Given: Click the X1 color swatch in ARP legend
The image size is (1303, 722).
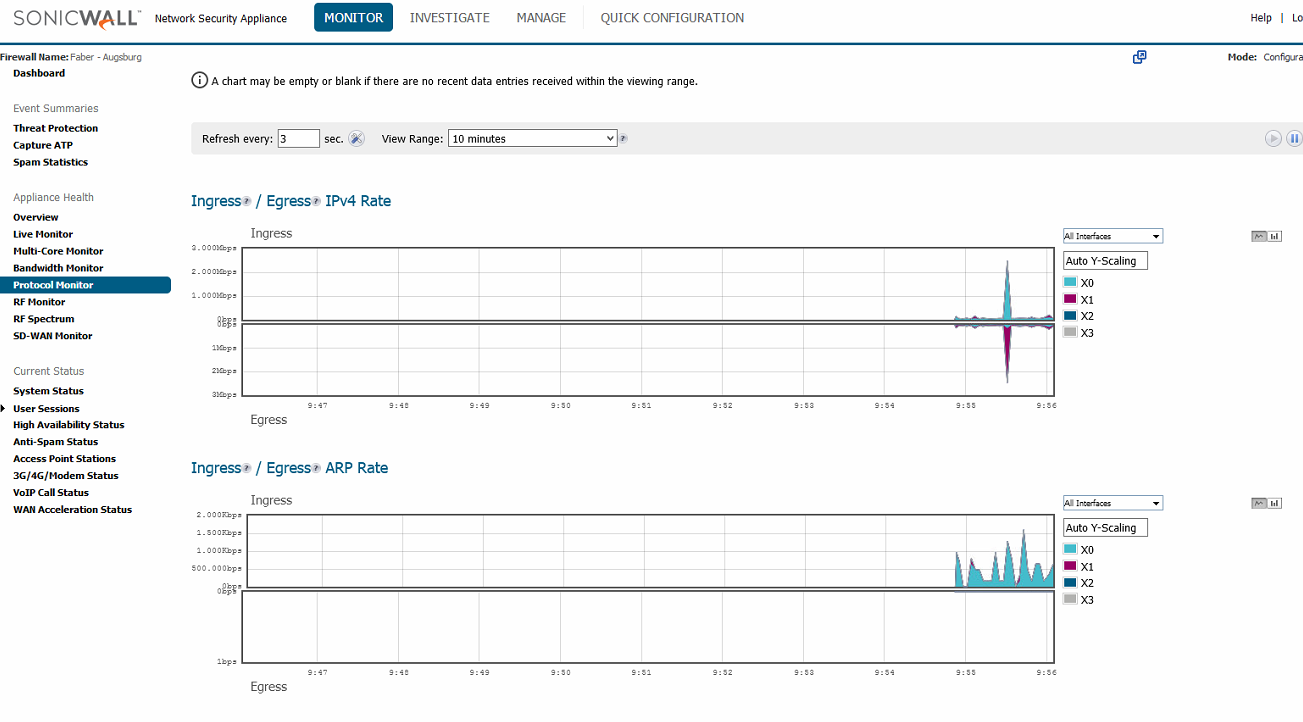Looking at the screenshot, I should (x=1070, y=566).
